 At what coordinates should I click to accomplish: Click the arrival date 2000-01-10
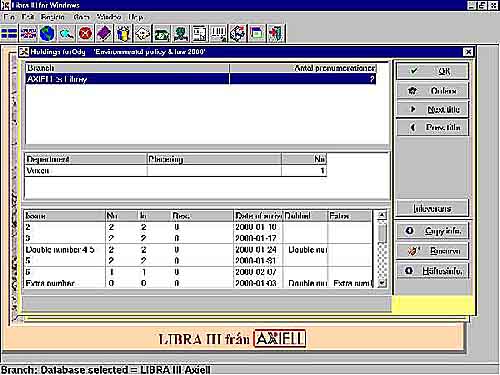pos(256,227)
